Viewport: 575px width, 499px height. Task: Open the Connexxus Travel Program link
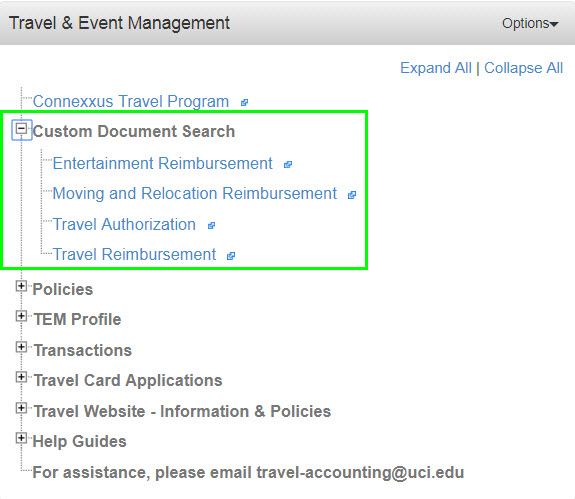131,102
